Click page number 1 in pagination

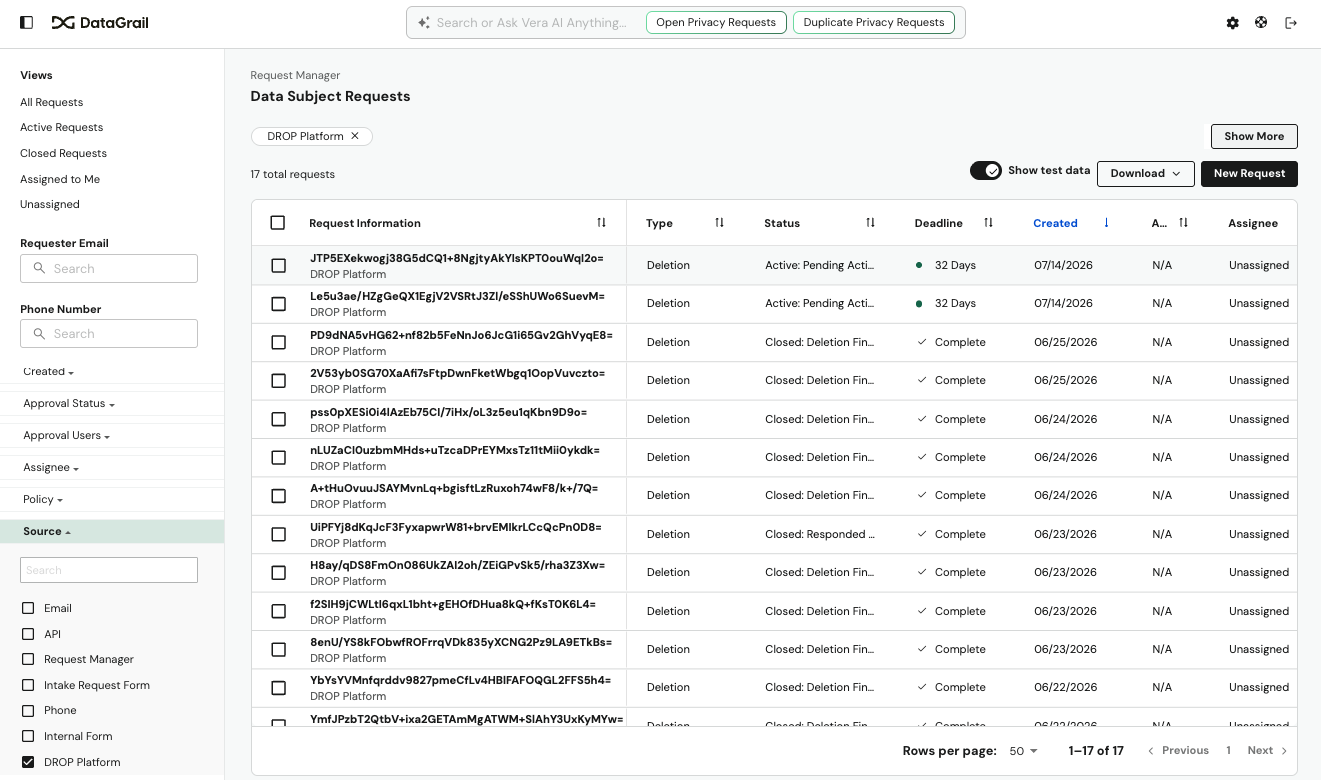coord(1228,750)
